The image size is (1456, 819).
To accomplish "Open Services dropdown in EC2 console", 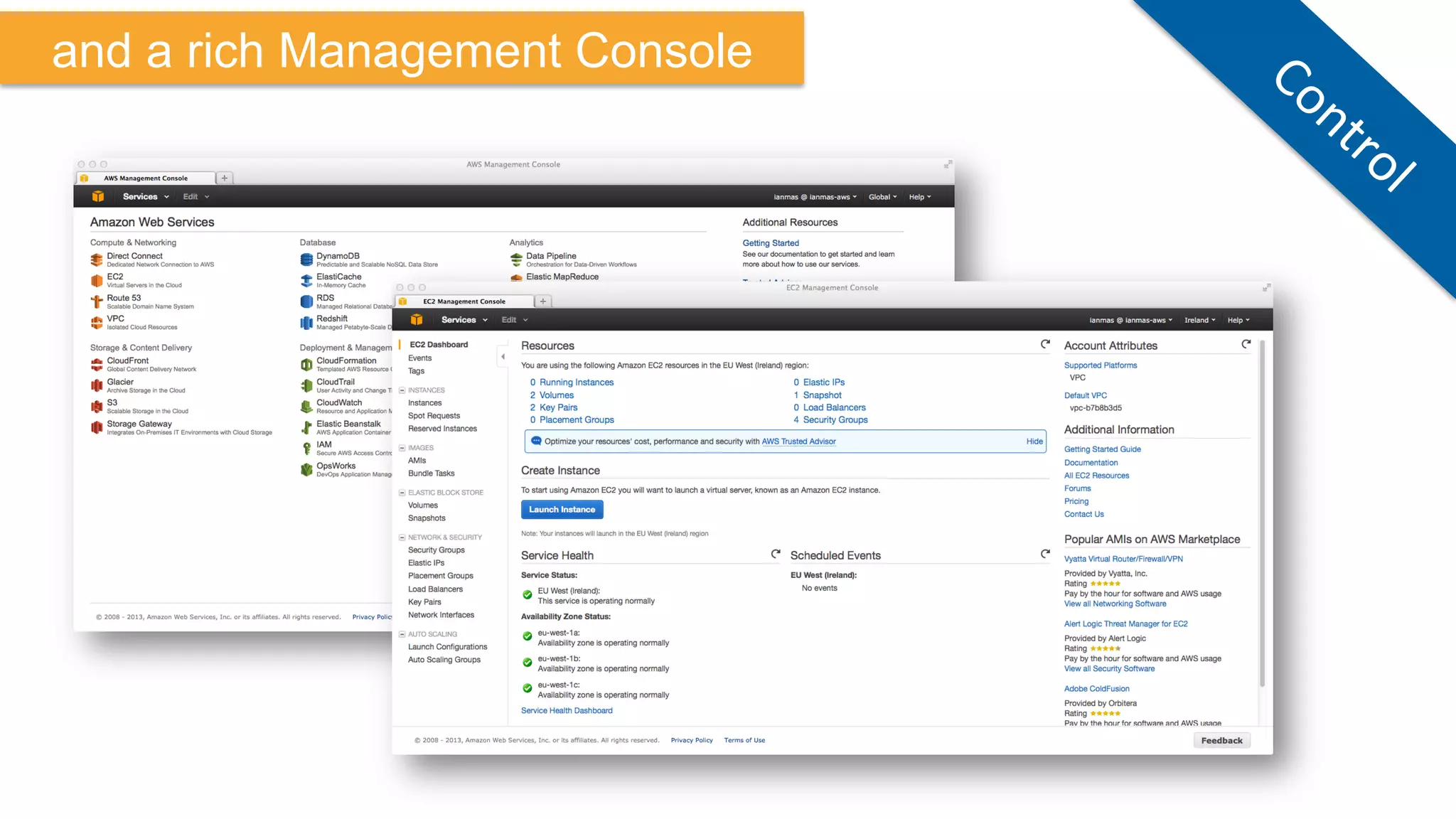I will point(464,320).
